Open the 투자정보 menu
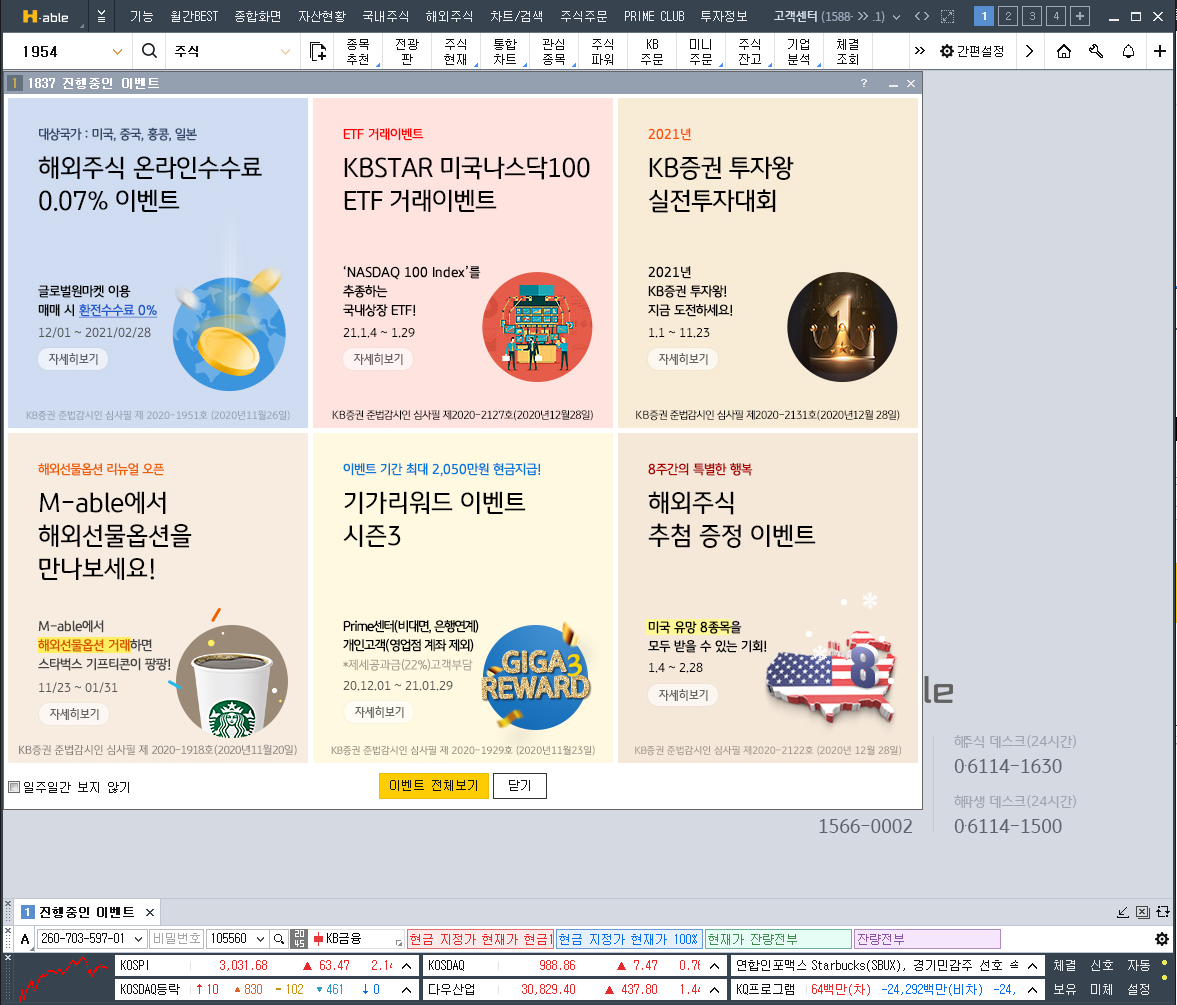The image size is (1177, 1005). 724,16
